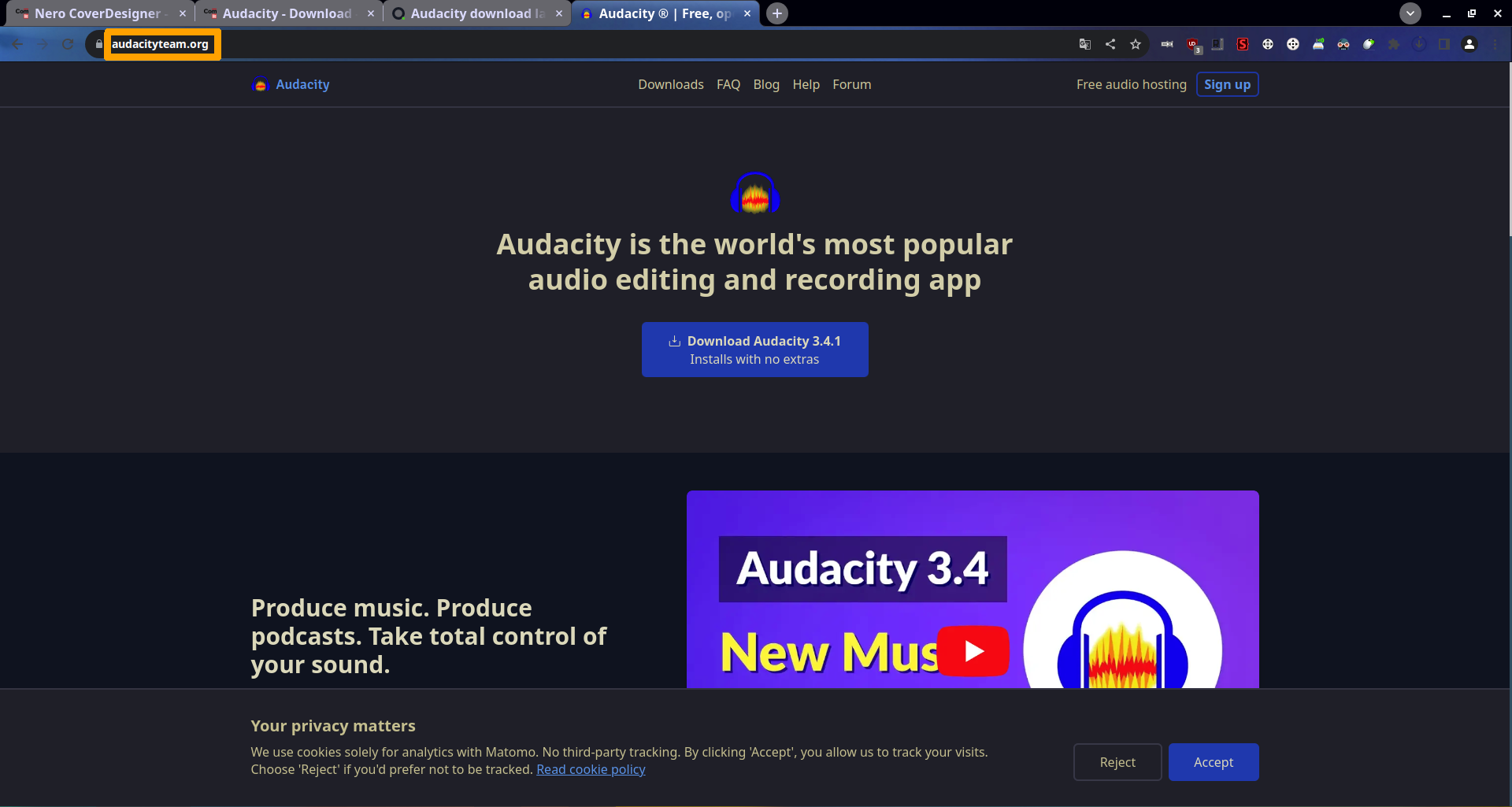Screen dimensions: 1512x807
Task: Switch to the Audacity download la tab
Action: click(477, 13)
